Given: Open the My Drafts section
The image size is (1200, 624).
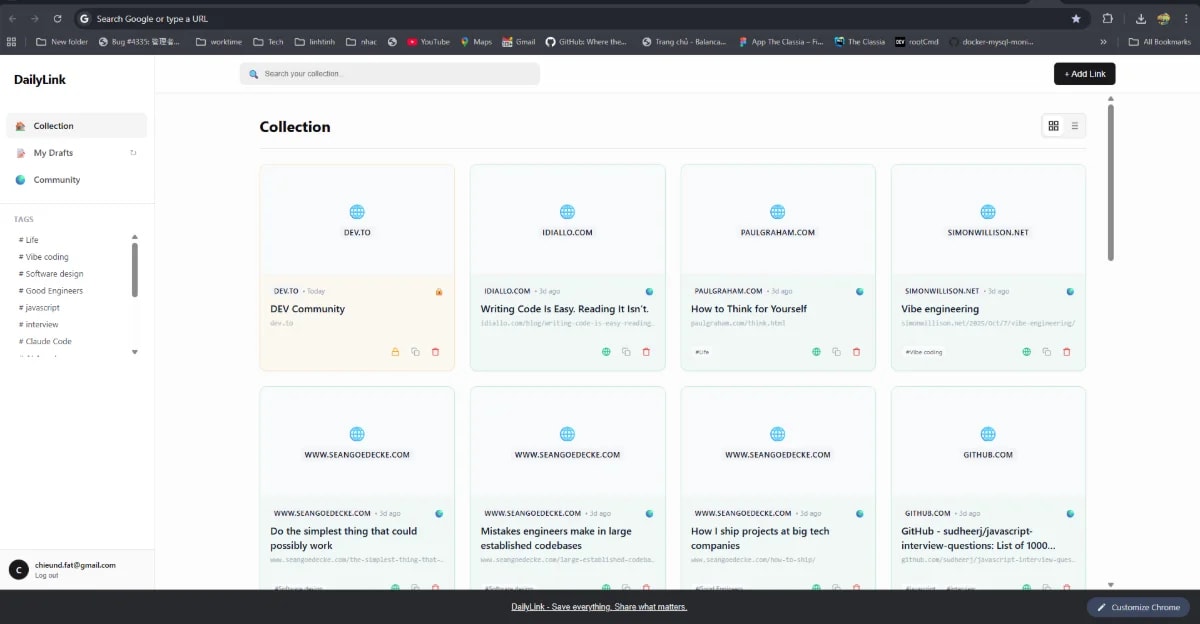Looking at the screenshot, I should 55,152.
